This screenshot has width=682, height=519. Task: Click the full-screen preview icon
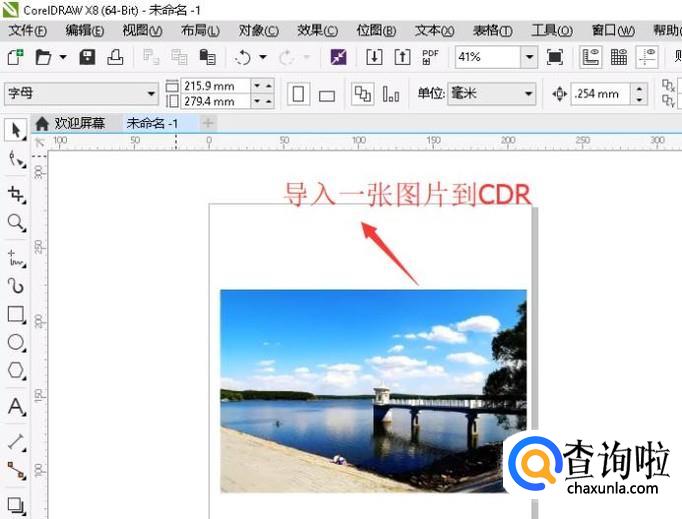(555, 57)
